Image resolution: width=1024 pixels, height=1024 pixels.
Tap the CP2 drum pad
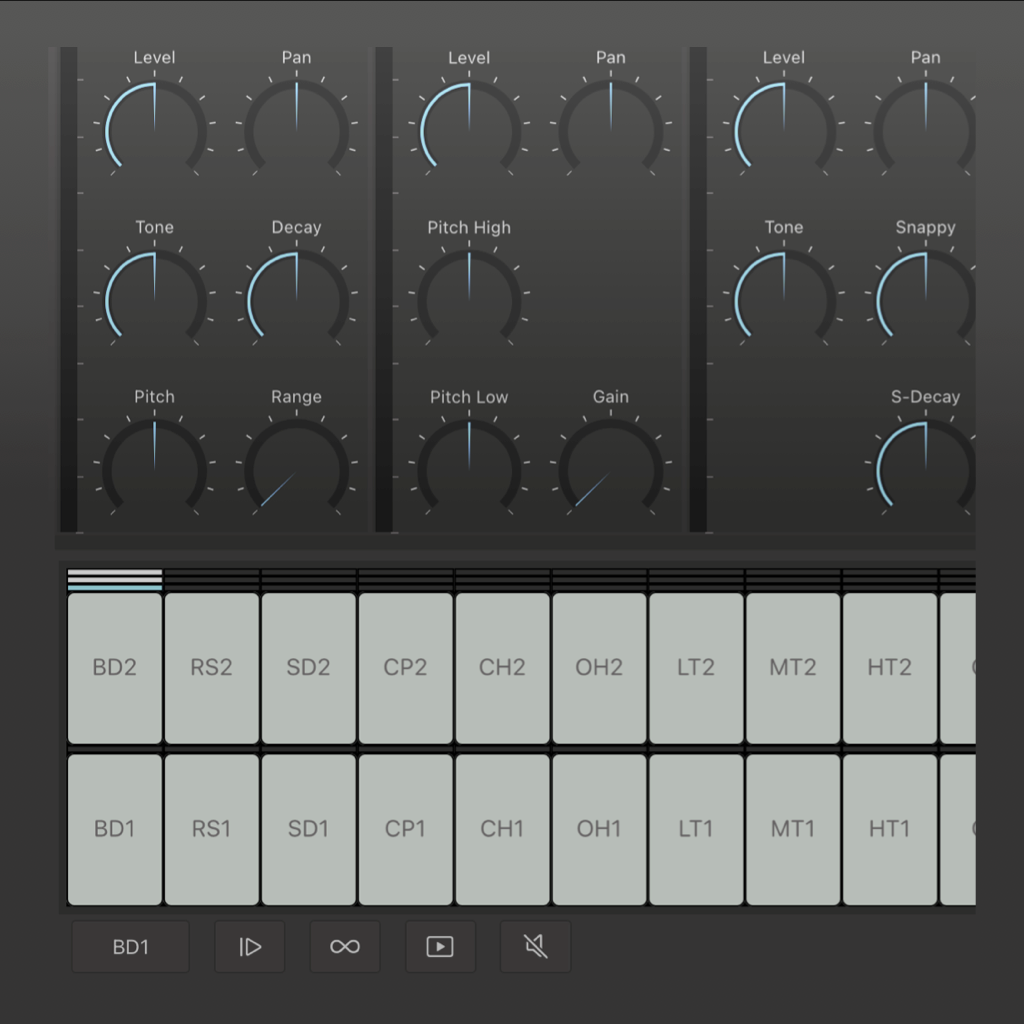[406, 668]
